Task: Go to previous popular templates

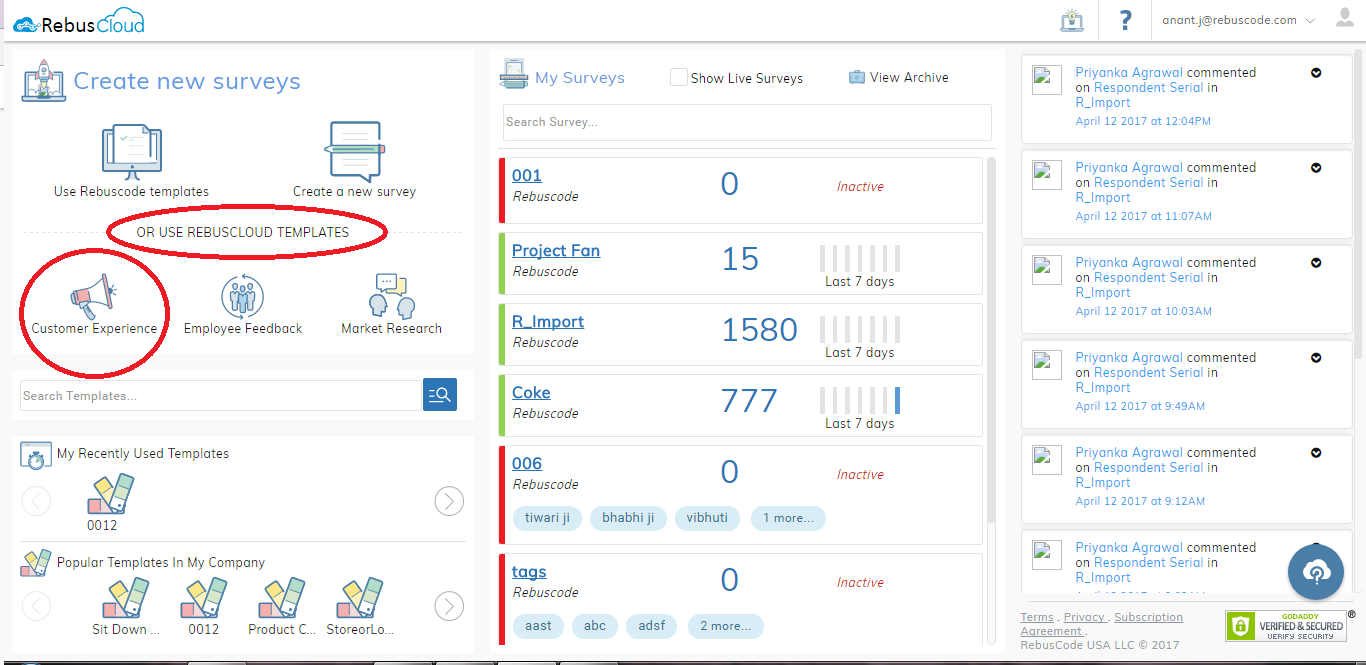Action: pyautogui.click(x=36, y=605)
